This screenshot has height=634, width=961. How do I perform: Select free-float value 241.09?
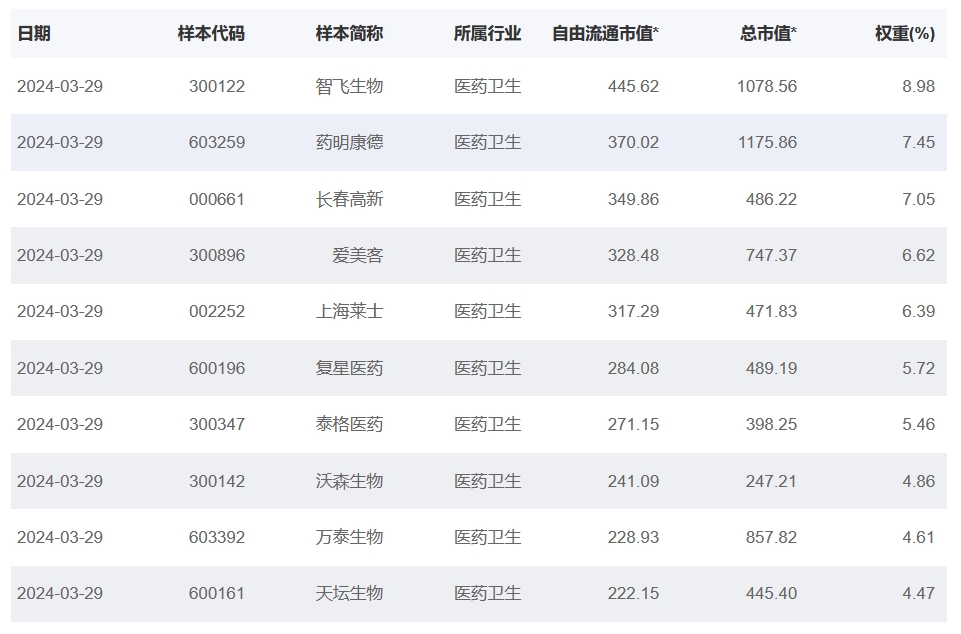[x=634, y=481]
